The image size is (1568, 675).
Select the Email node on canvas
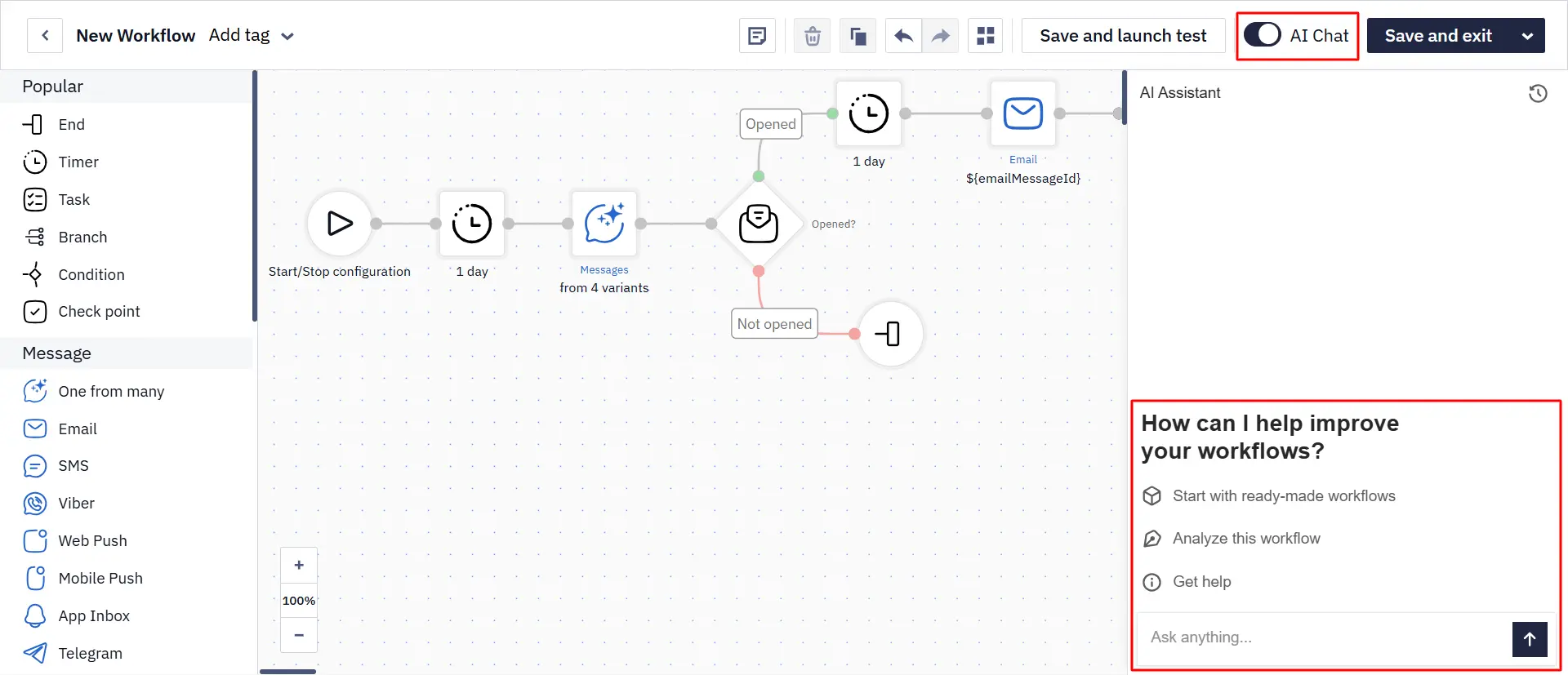pyautogui.click(x=1023, y=113)
